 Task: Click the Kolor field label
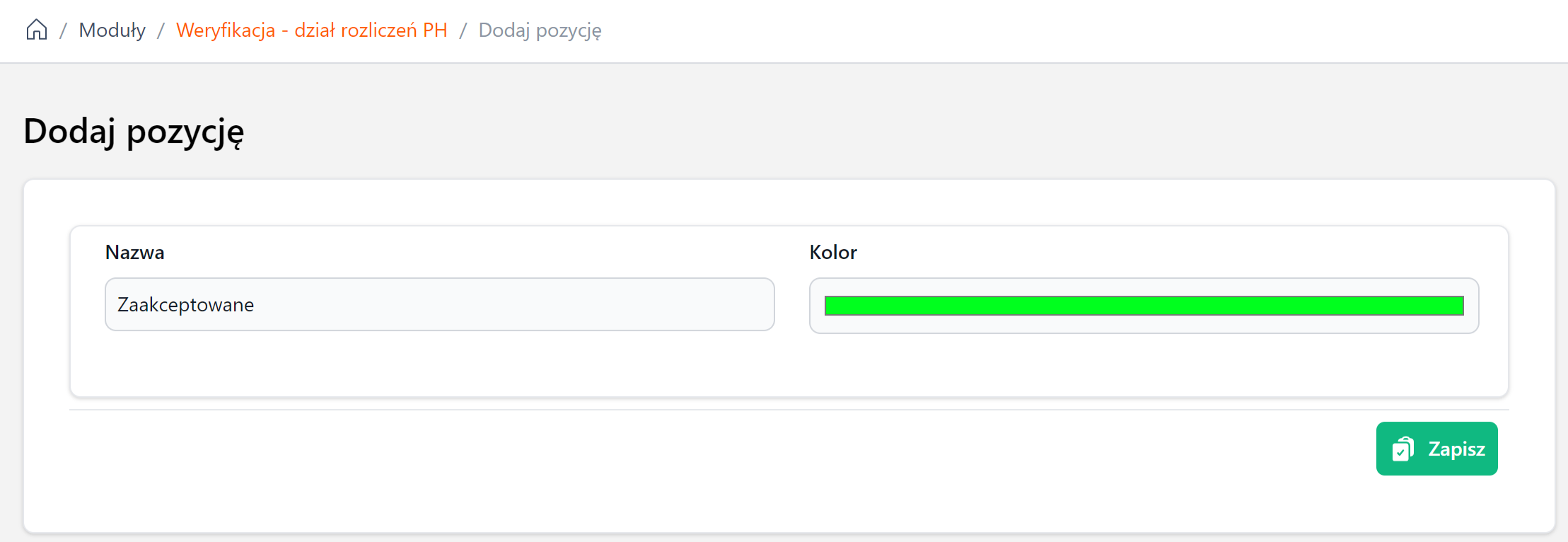coord(832,253)
